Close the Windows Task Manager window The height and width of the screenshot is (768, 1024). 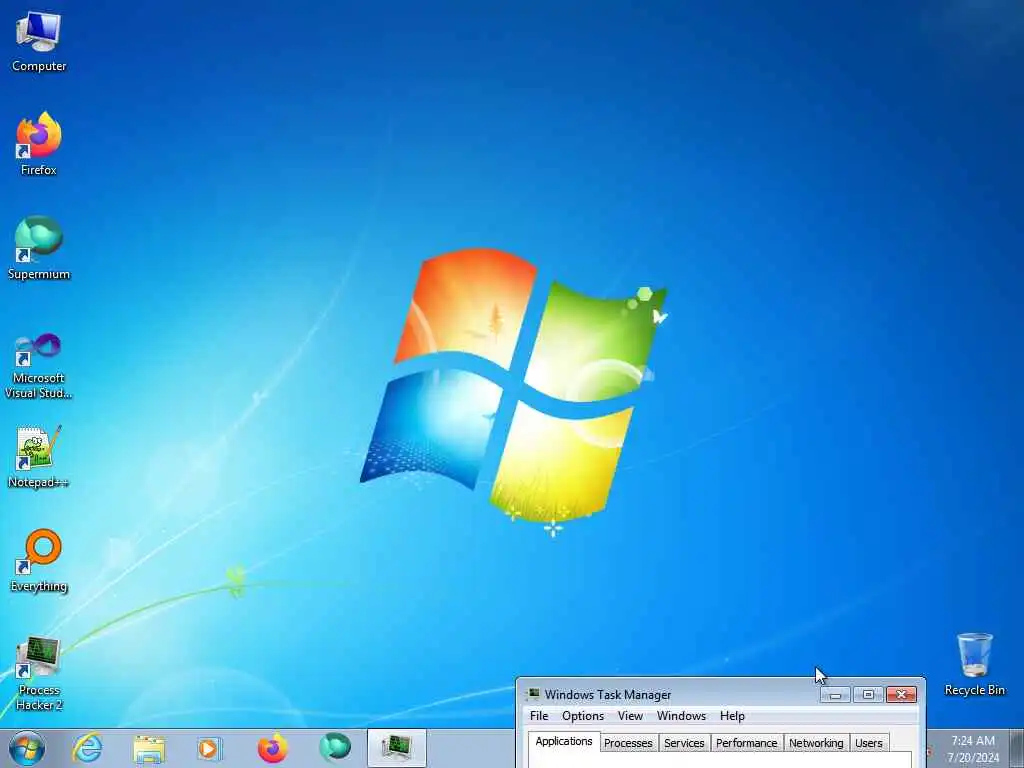click(x=901, y=695)
